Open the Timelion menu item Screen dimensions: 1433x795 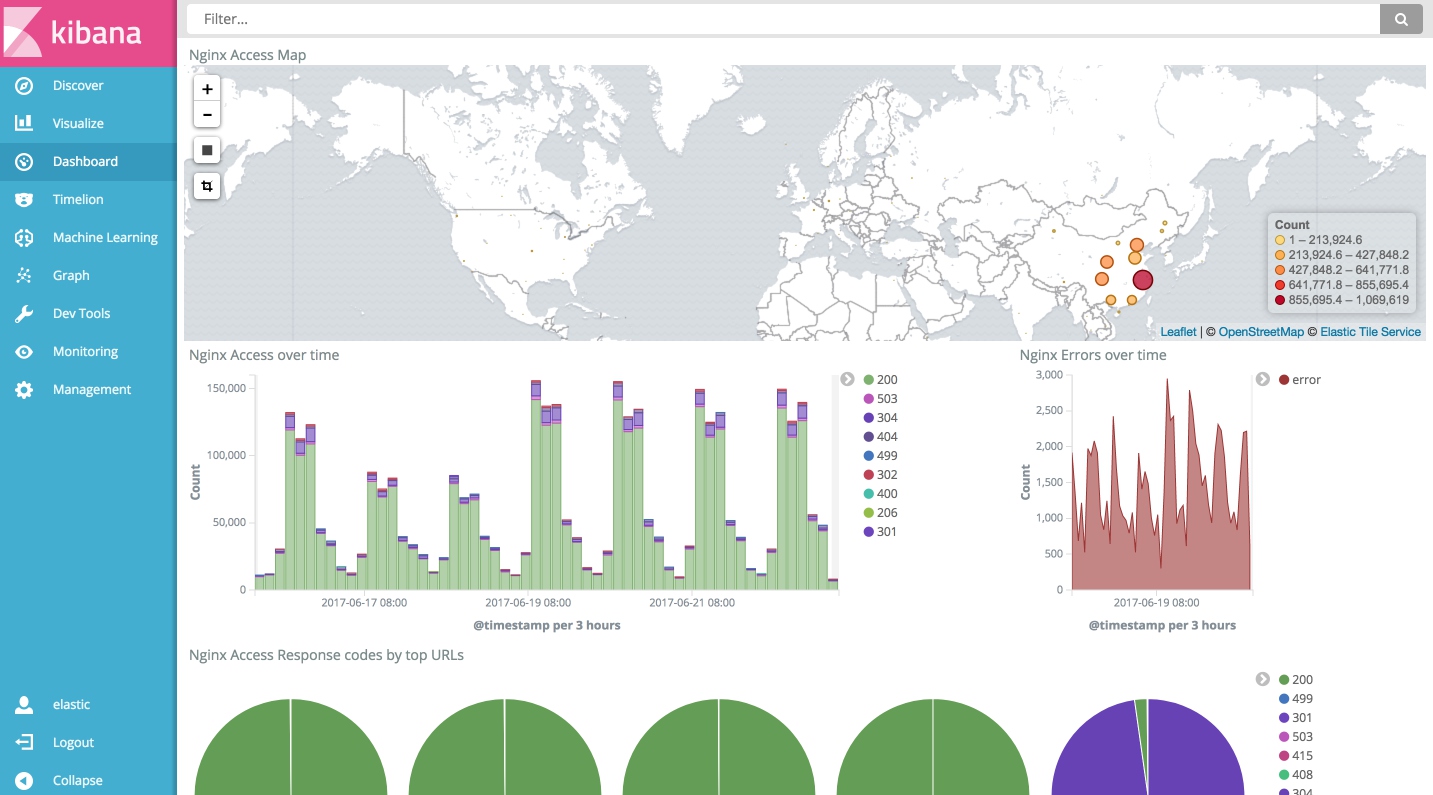(88, 199)
